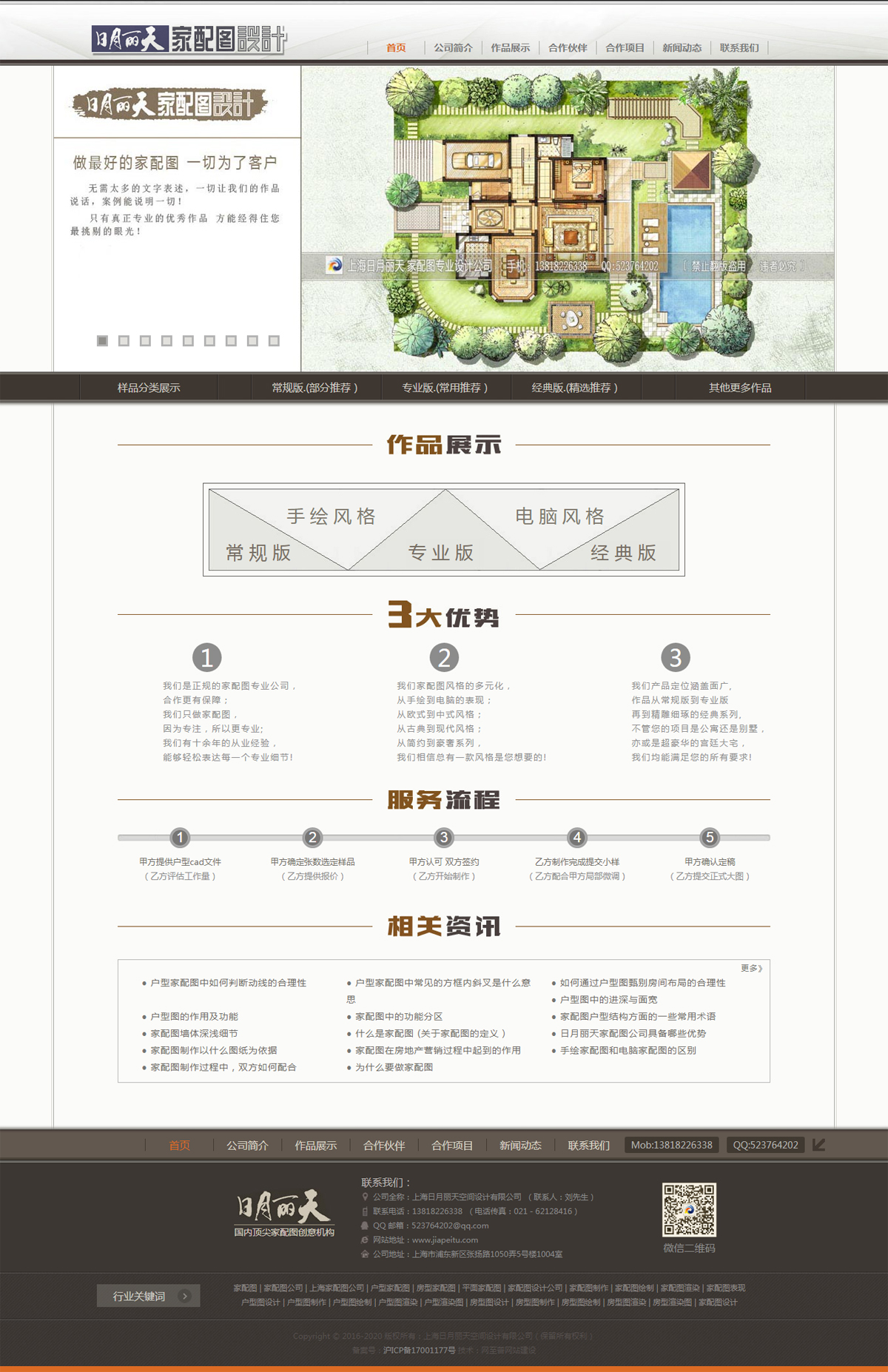The height and width of the screenshot is (1372, 888).
Task: Click the WeChat QR code in footer
Action: pos(688,1209)
